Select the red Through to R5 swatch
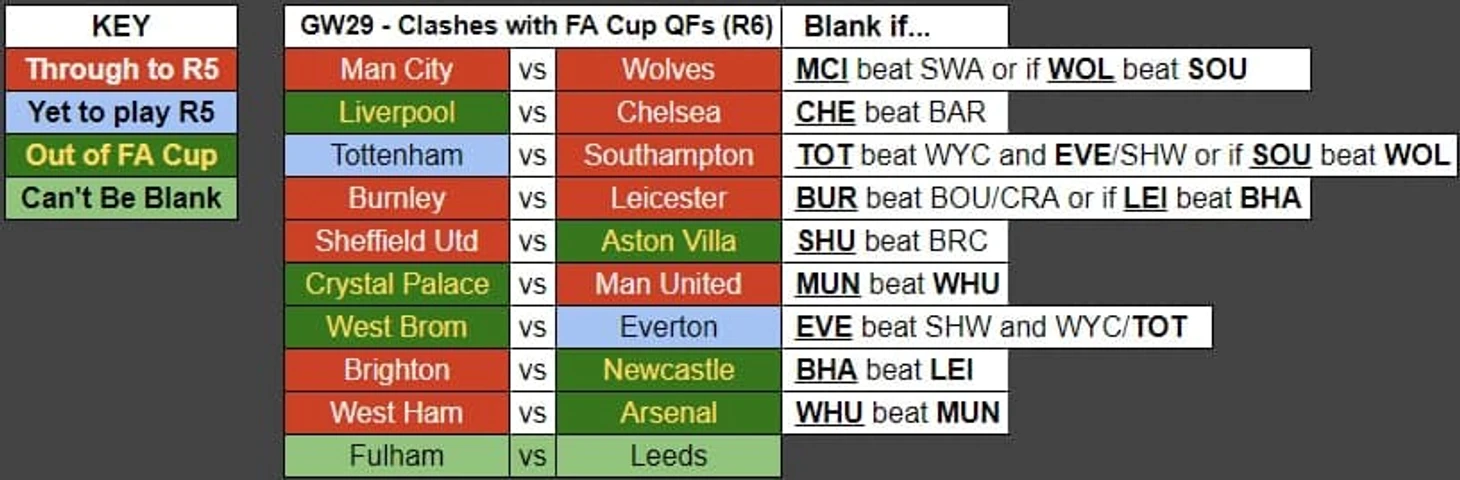This screenshot has width=1460, height=480. click(x=121, y=70)
